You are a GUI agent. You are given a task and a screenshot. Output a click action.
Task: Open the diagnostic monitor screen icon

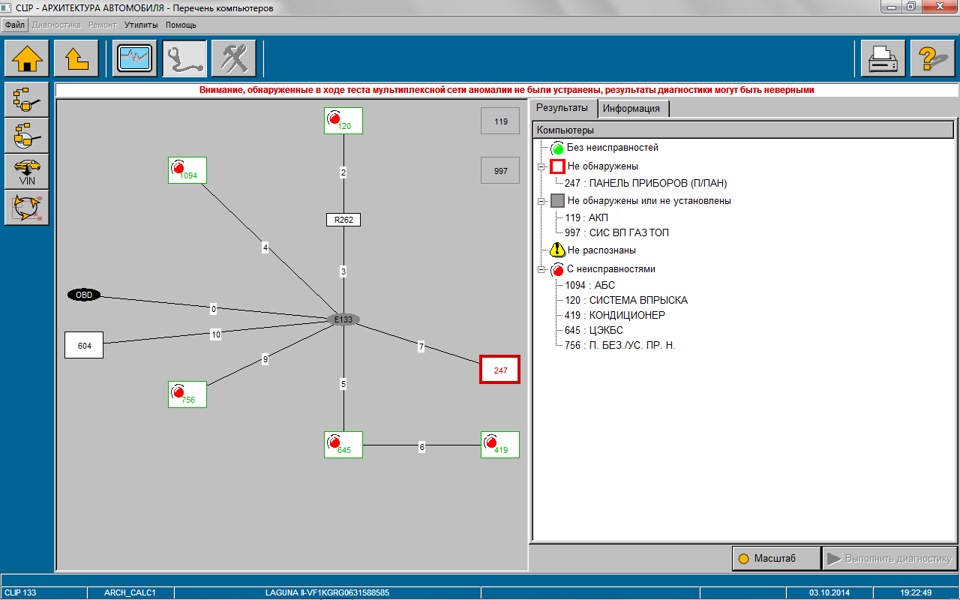[135, 59]
